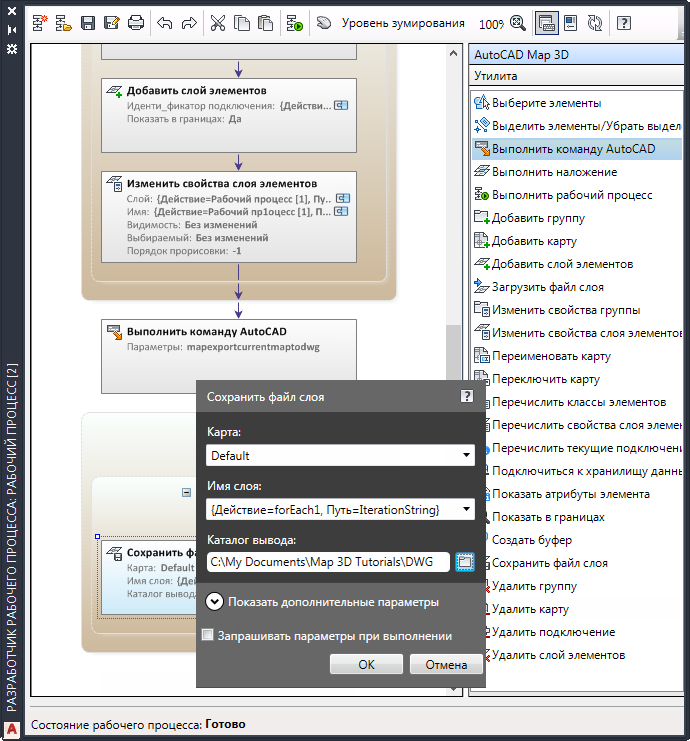The height and width of the screenshot is (741, 690).
Task: Open binding icon beside Слой parameter
Action: pyautogui.click(x=343, y=198)
